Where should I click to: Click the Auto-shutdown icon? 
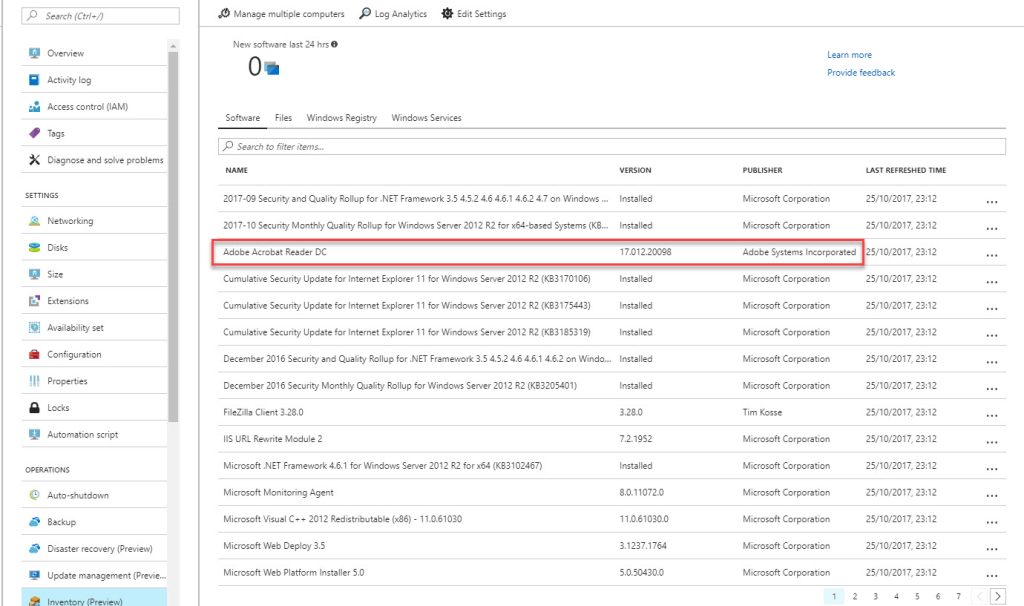point(33,494)
